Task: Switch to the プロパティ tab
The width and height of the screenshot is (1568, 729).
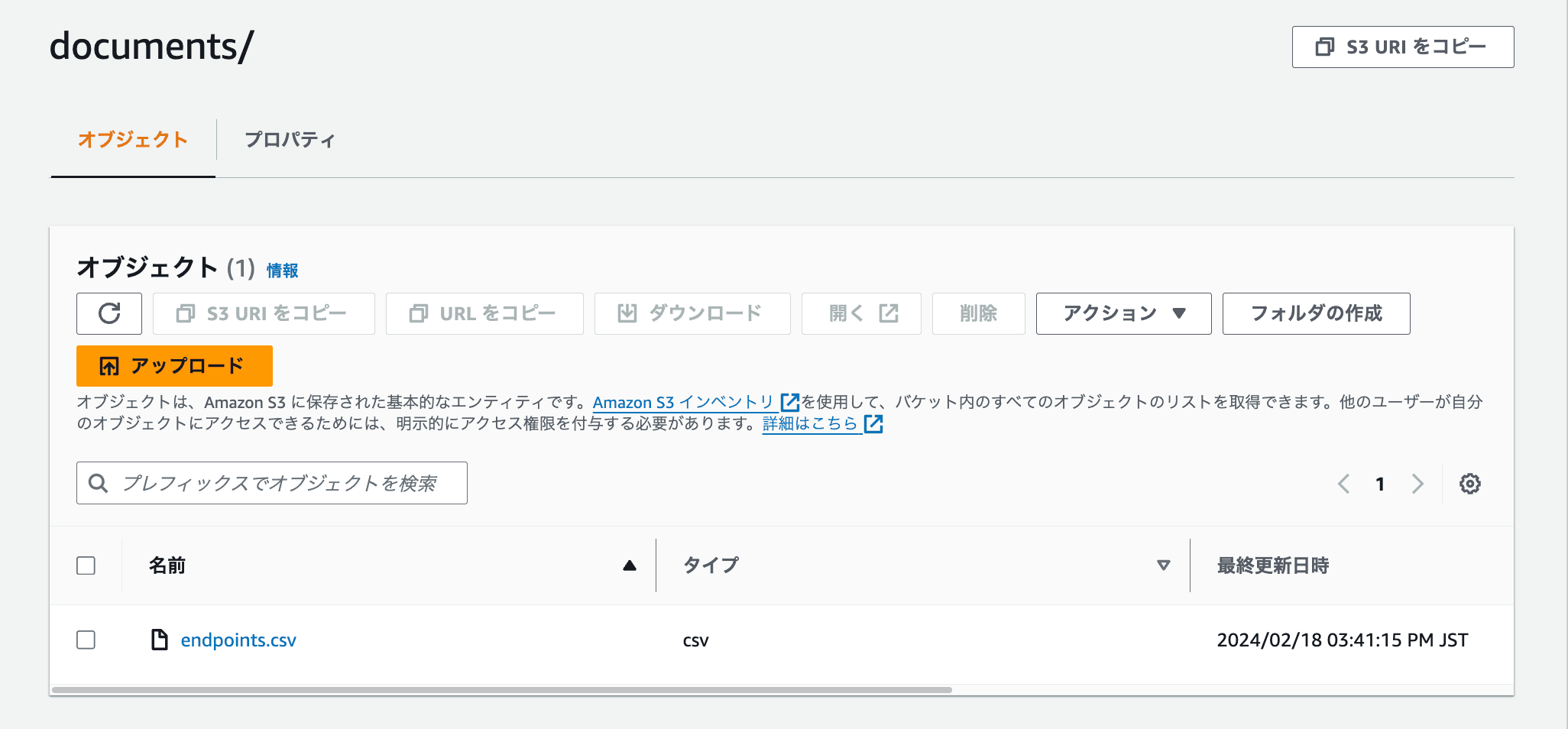Action: point(290,140)
